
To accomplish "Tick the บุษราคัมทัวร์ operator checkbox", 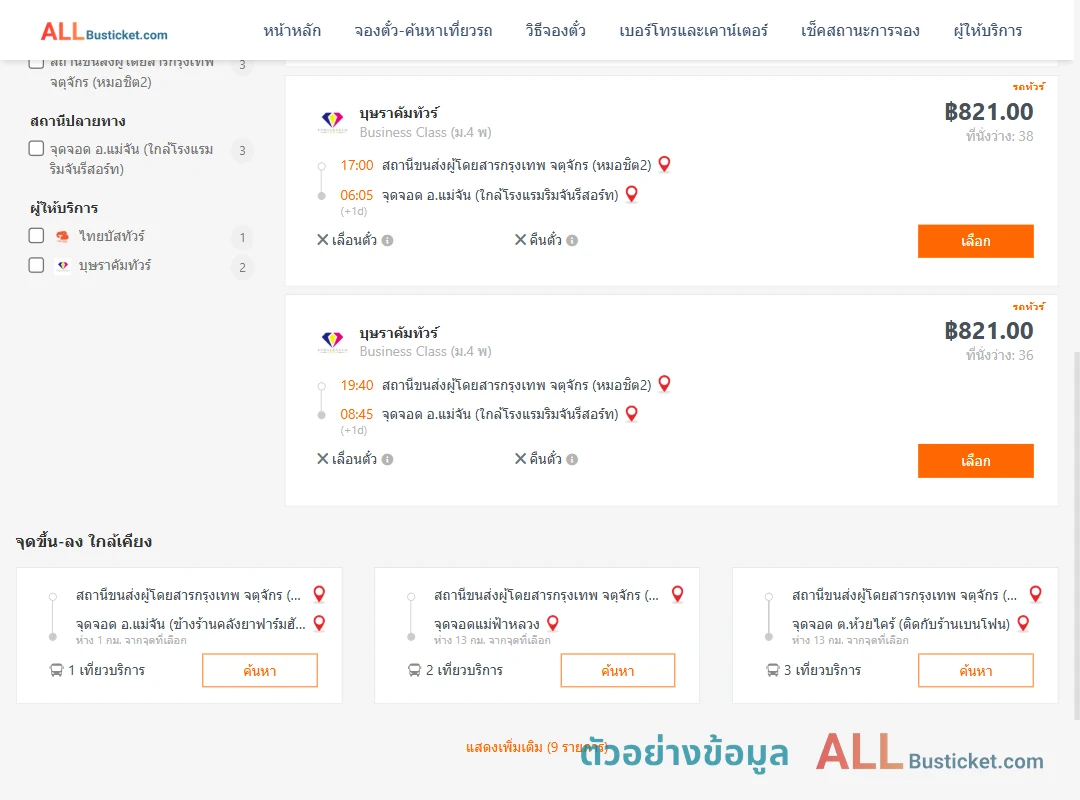I will pyautogui.click(x=37, y=265).
